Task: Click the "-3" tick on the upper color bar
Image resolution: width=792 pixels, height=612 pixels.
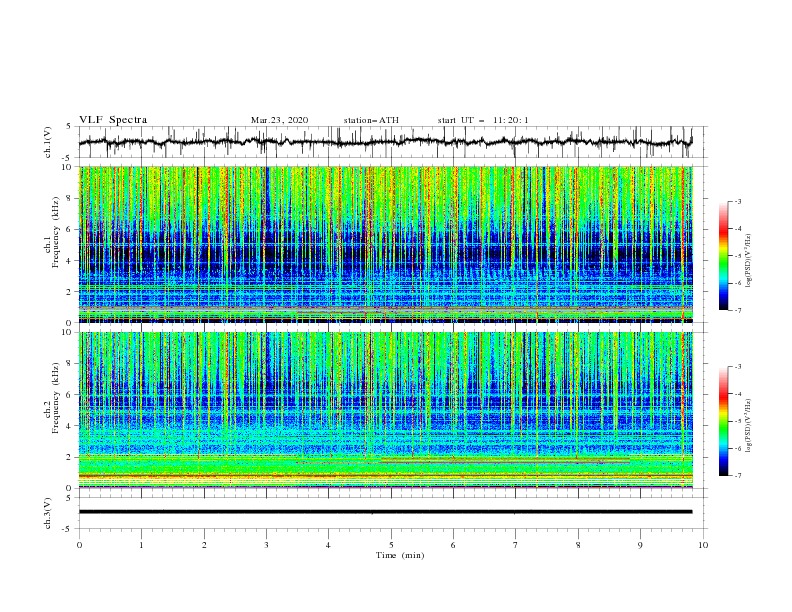Action: 738,201
